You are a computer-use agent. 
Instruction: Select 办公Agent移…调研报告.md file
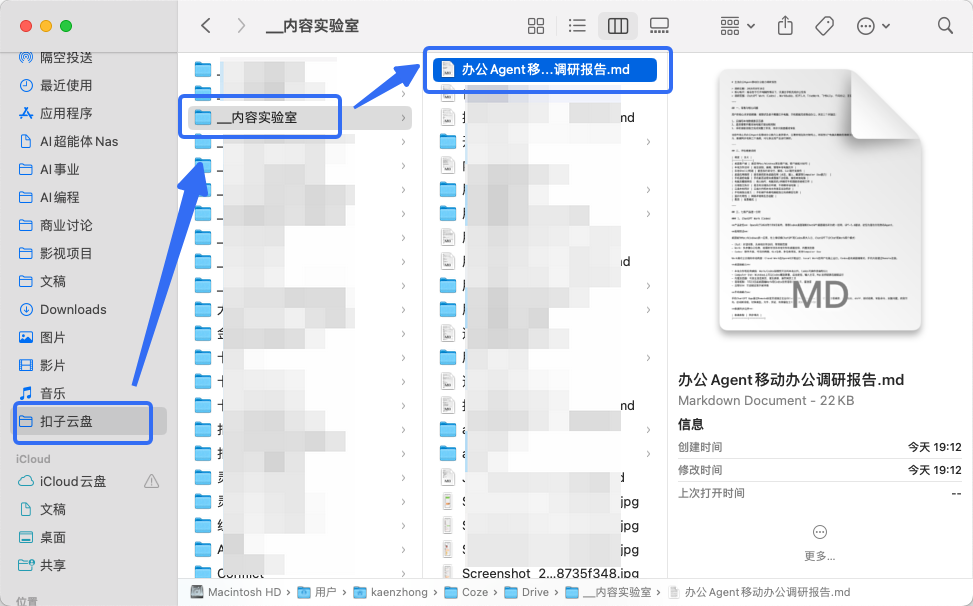[x=545, y=69]
